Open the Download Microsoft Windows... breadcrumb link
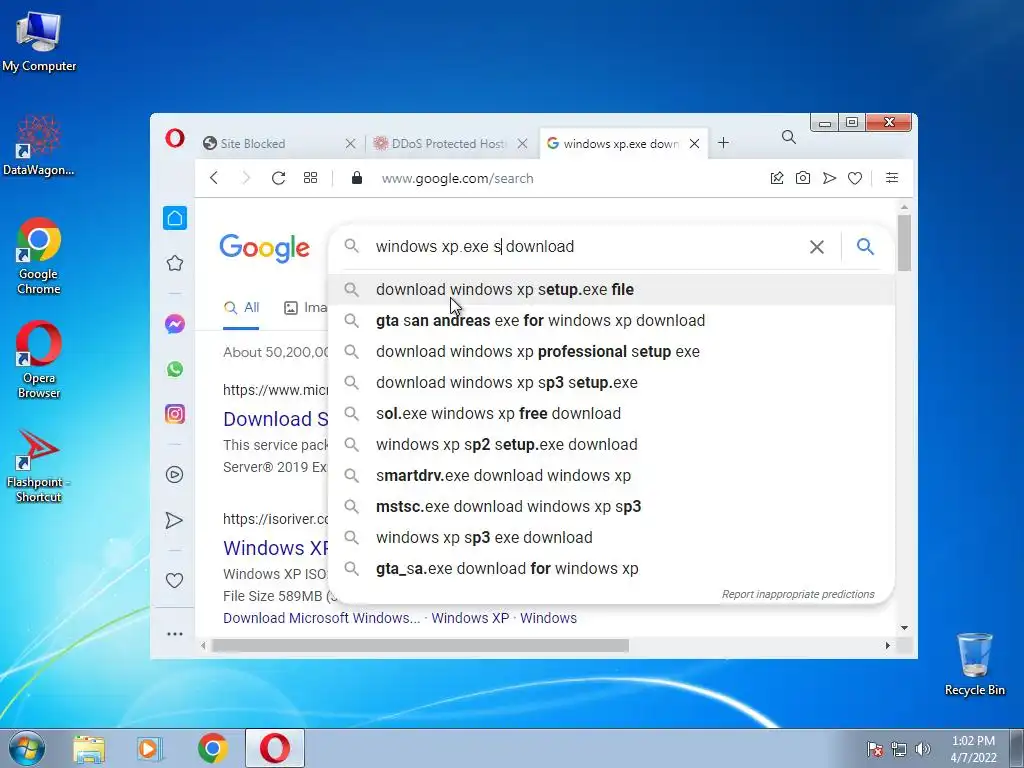Image resolution: width=1024 pixels, height=768 pixels. point(321,618)
